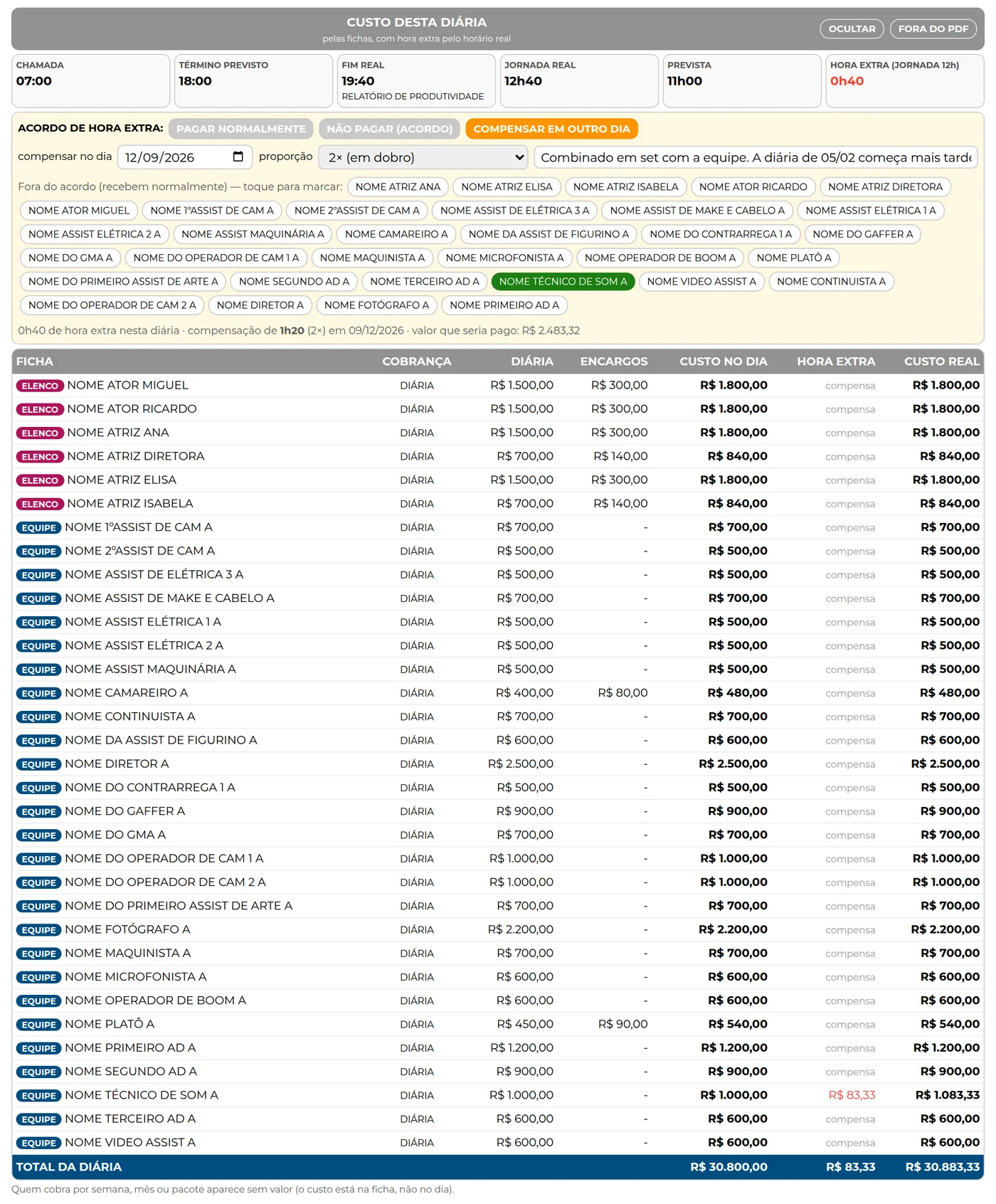
Task: Click the FIM REAL 19:40 value
Action: 358,81
